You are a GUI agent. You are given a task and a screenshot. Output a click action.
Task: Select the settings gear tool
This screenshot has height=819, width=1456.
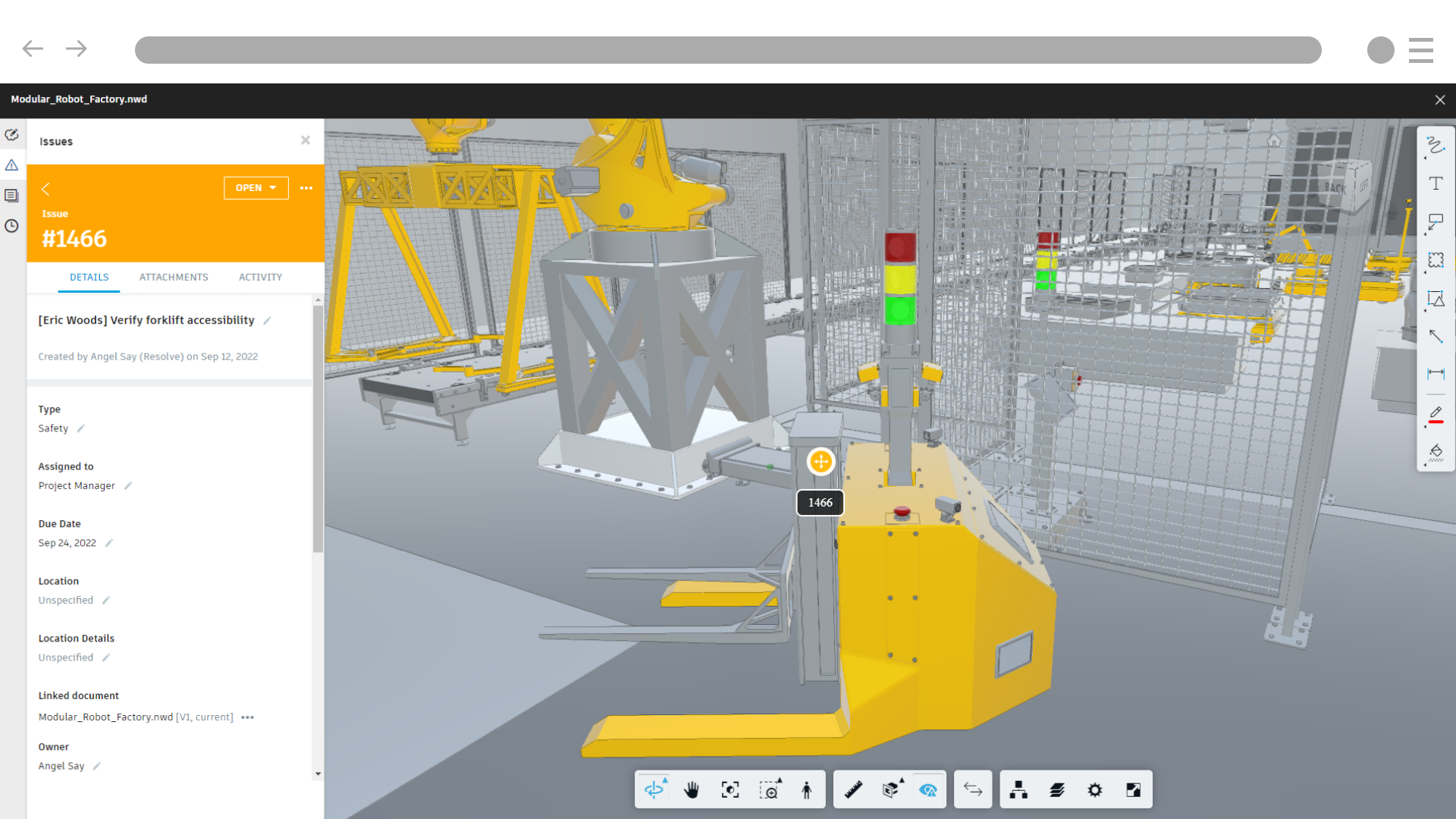(x=1095, y=790)
